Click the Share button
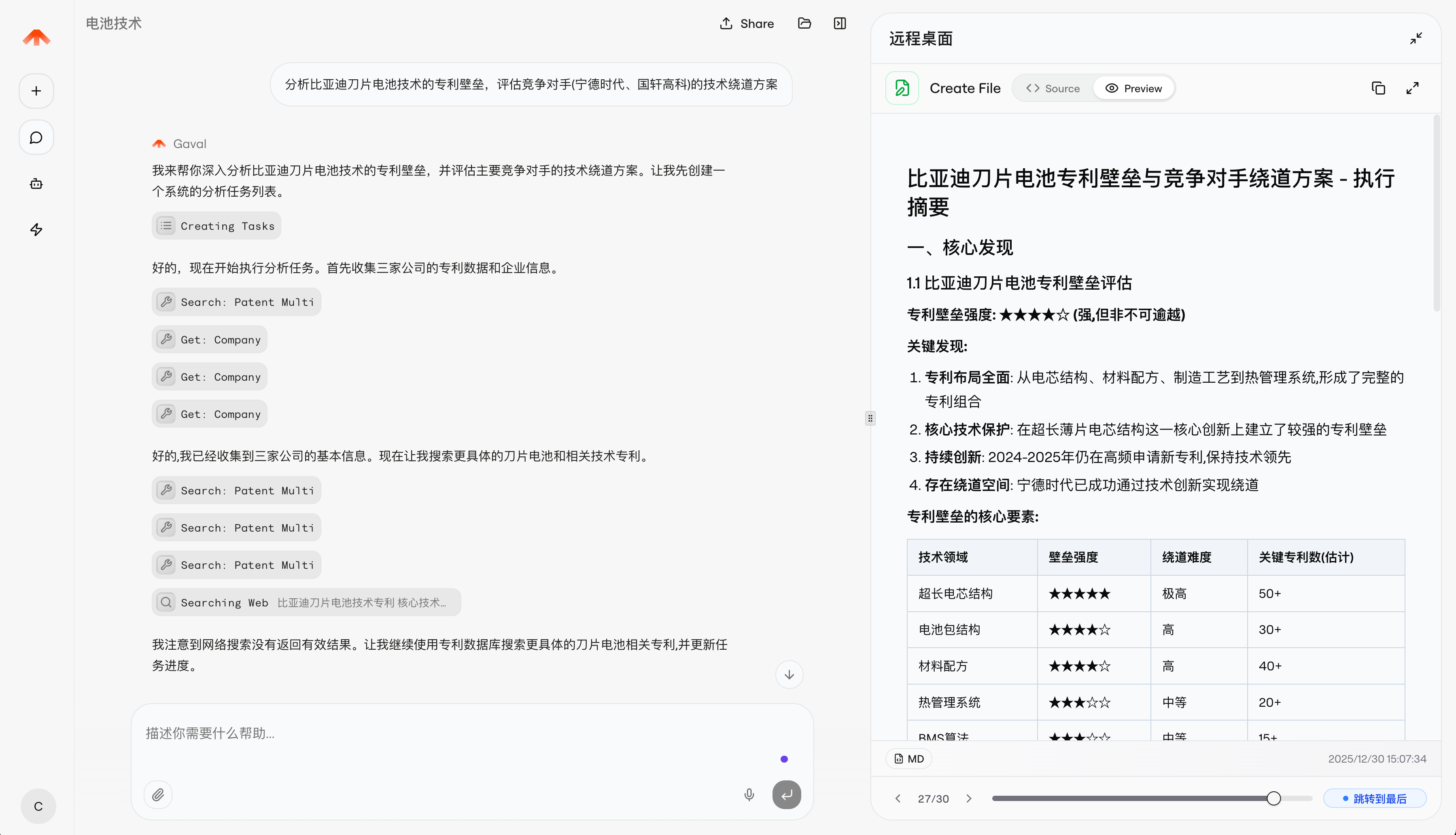 747,23
